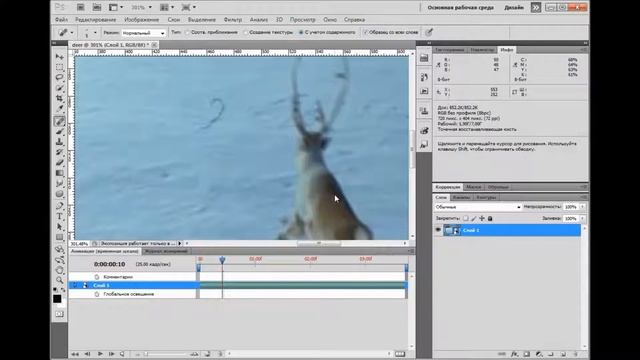Select the Clone Stamp tool
640x360 pixels.
coord(60,142)
